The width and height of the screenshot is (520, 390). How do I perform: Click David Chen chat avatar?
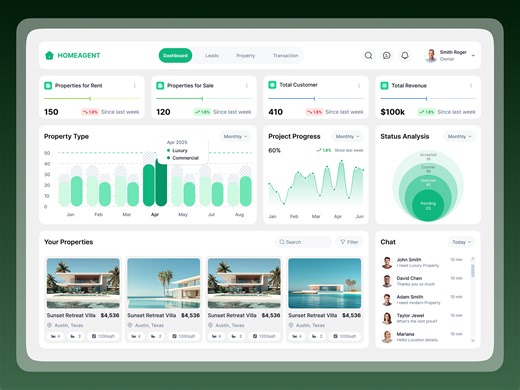coord(387,281)
